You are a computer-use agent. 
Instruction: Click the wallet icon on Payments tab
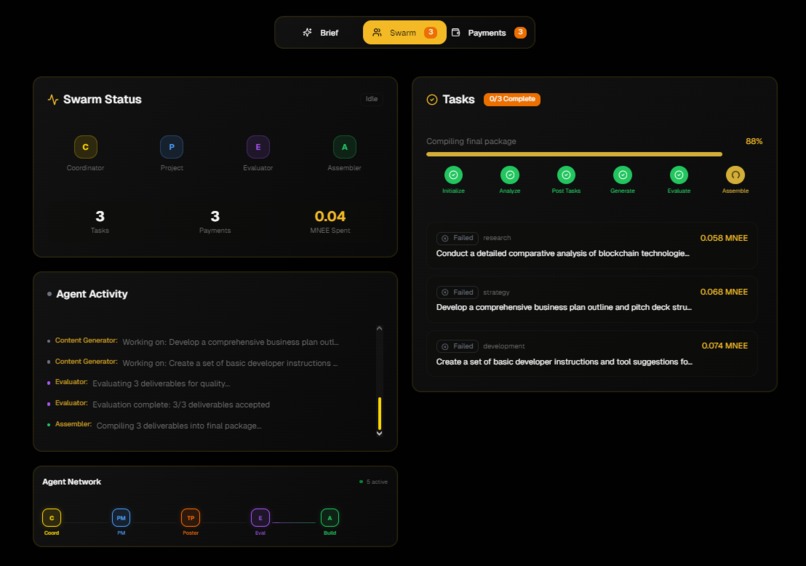tap(455, 32)
